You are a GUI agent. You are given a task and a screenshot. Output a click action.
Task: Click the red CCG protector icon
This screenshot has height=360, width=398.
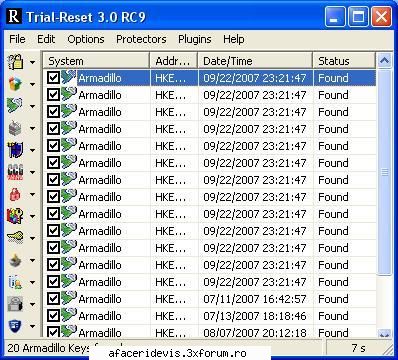coord(15,172)
